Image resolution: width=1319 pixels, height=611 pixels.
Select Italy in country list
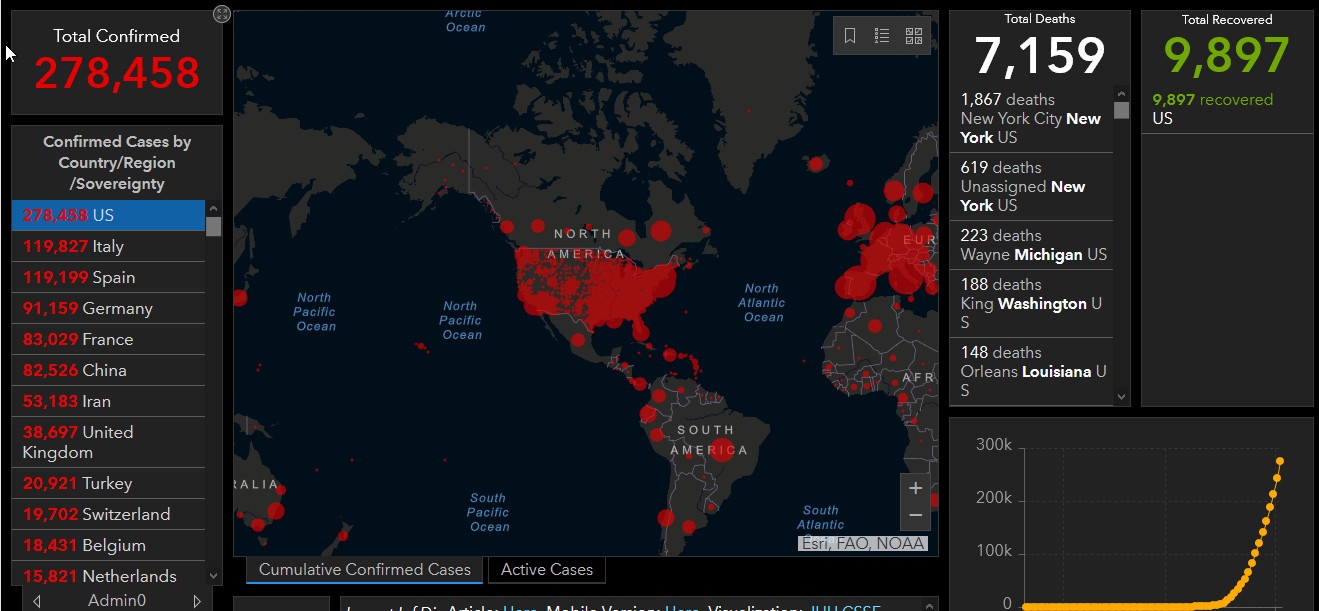coord(108,246)
